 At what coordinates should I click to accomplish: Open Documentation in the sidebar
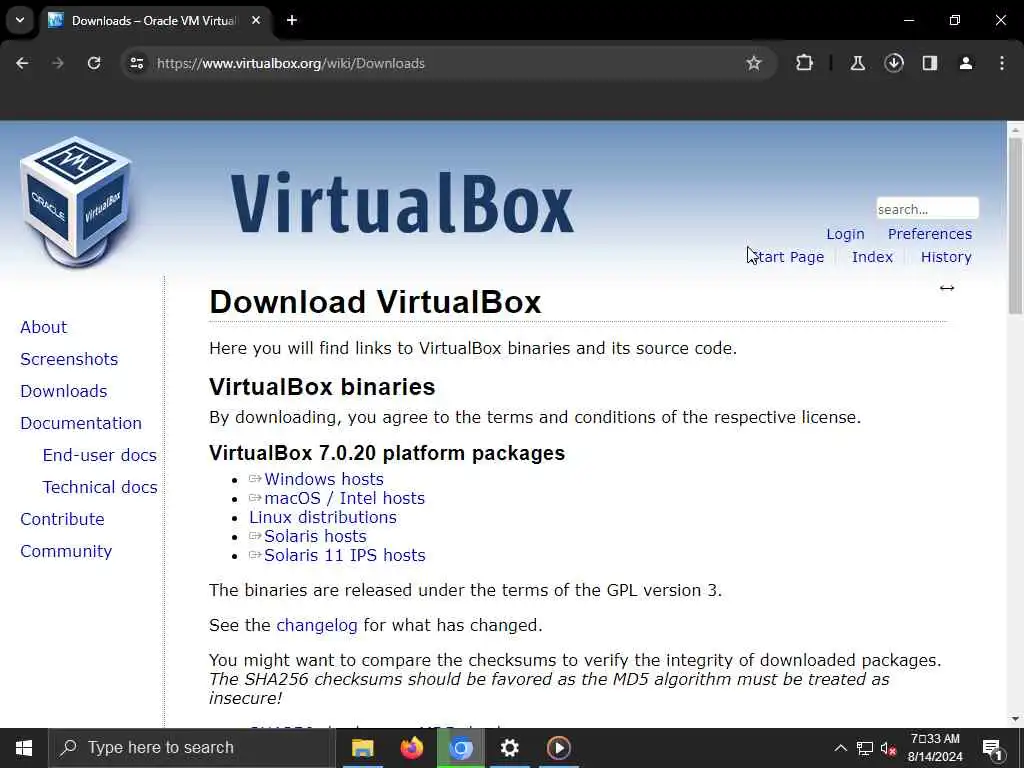pyautogui.click(x=81, y=423)
